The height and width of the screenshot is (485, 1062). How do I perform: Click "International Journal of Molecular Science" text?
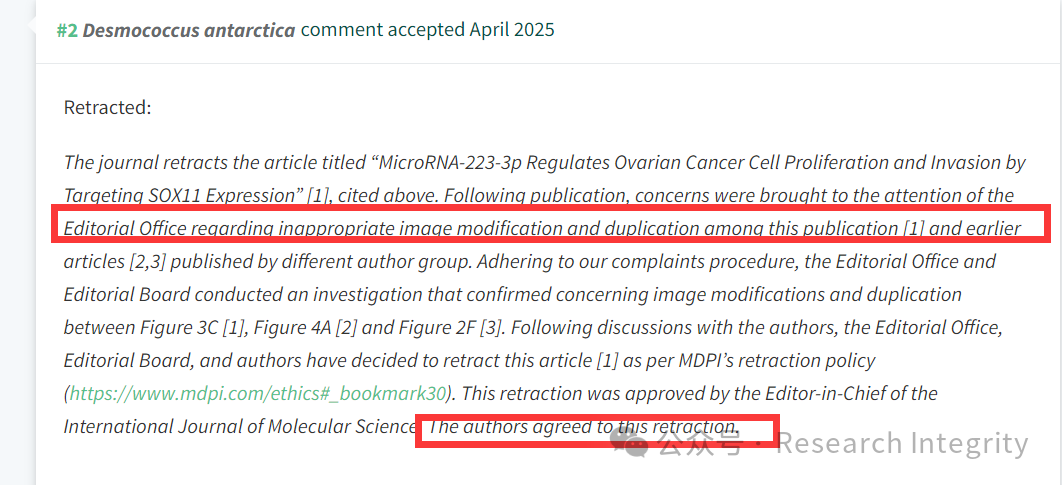click(x=240, y=427)
